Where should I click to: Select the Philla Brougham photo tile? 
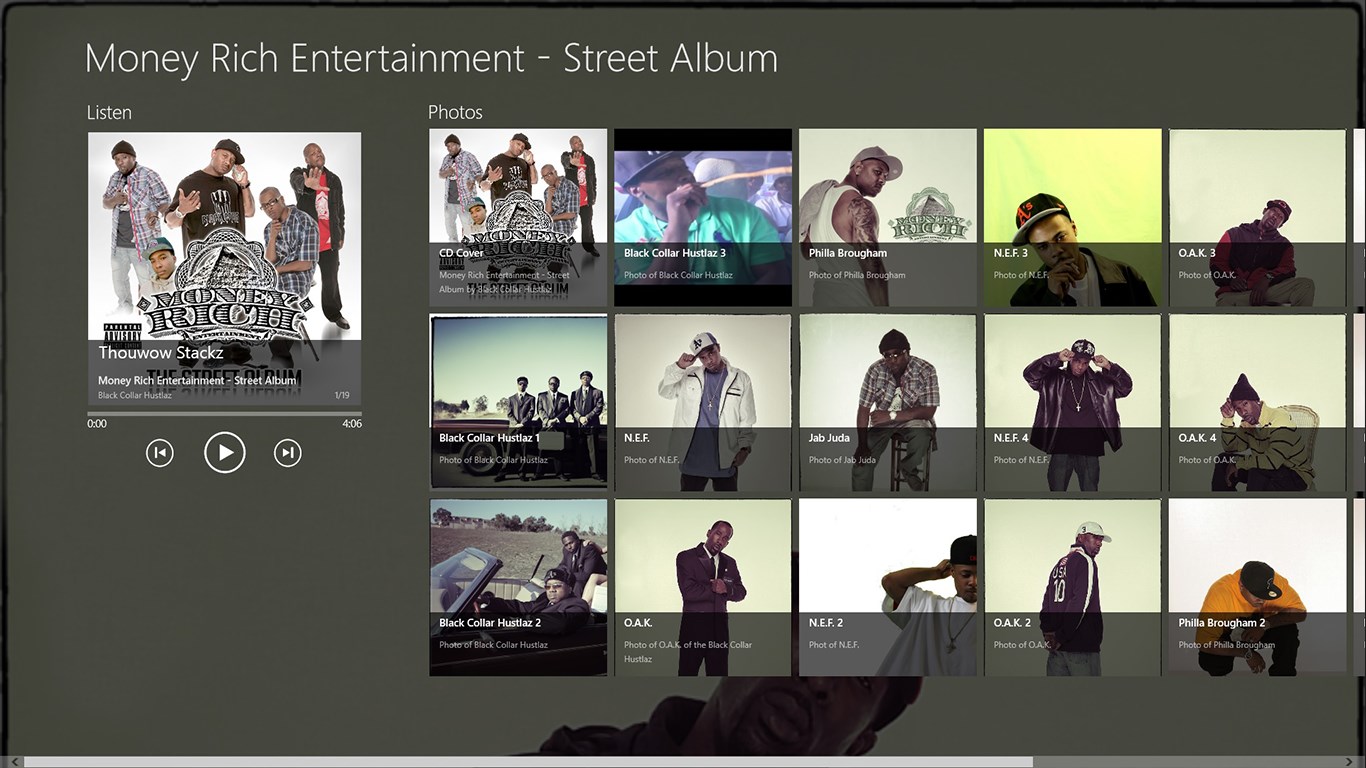[888, 217]
